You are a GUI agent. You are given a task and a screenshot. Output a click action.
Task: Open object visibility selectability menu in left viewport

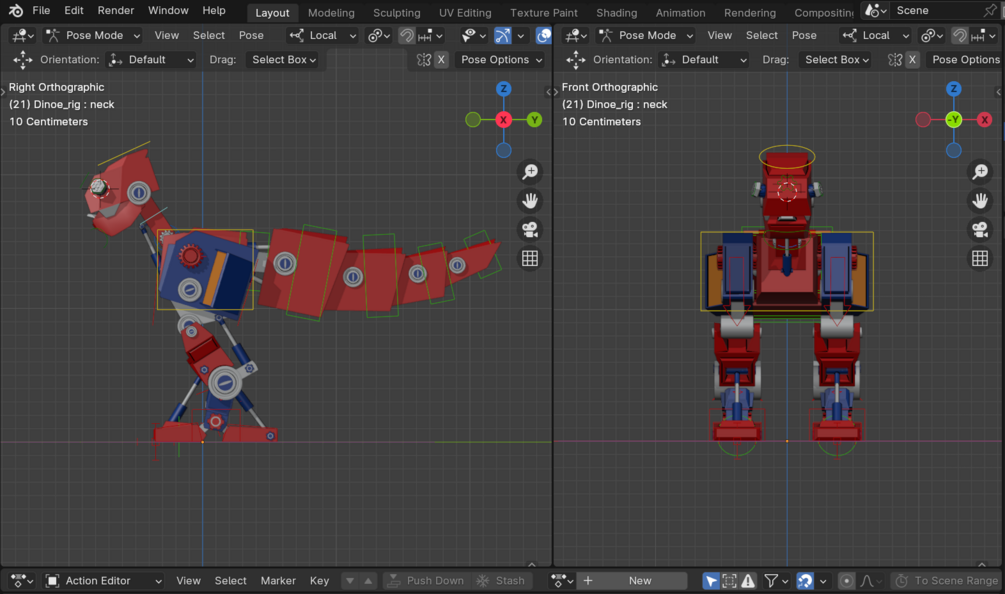pyautogui.click(x=474, y=35)
